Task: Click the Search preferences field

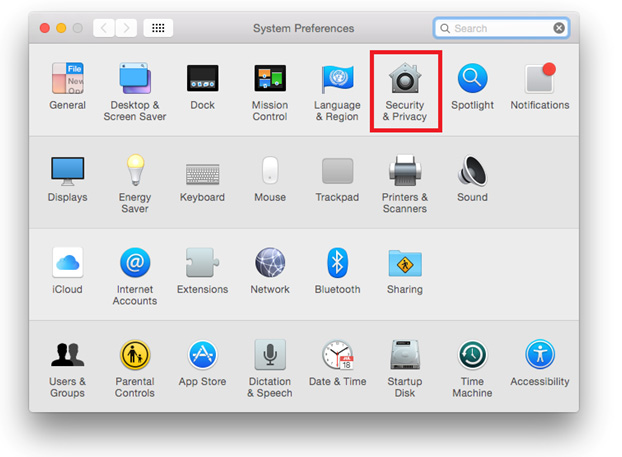Action: 501,28
